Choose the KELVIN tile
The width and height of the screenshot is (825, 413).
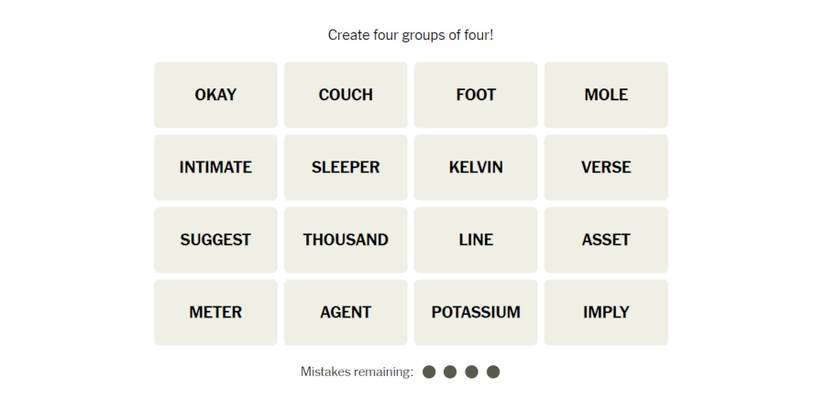pos(475,167)
